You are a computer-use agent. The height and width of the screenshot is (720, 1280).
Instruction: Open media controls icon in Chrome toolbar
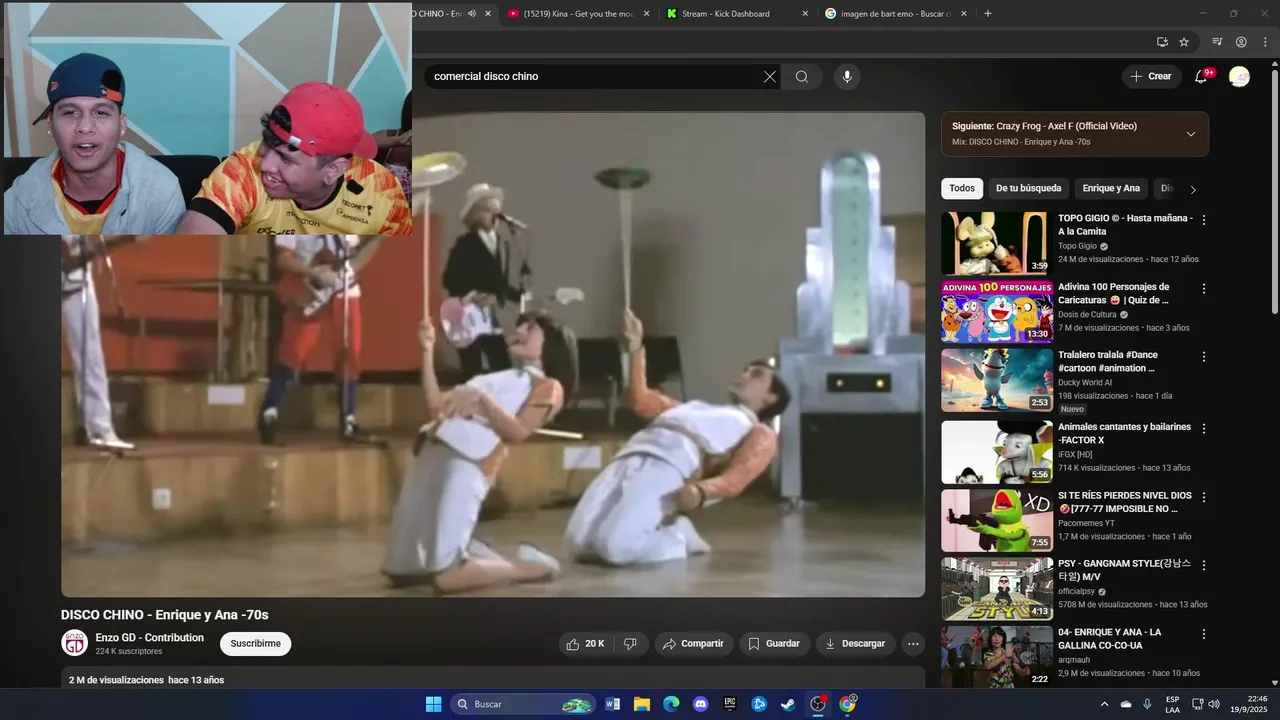[1217, 42]
